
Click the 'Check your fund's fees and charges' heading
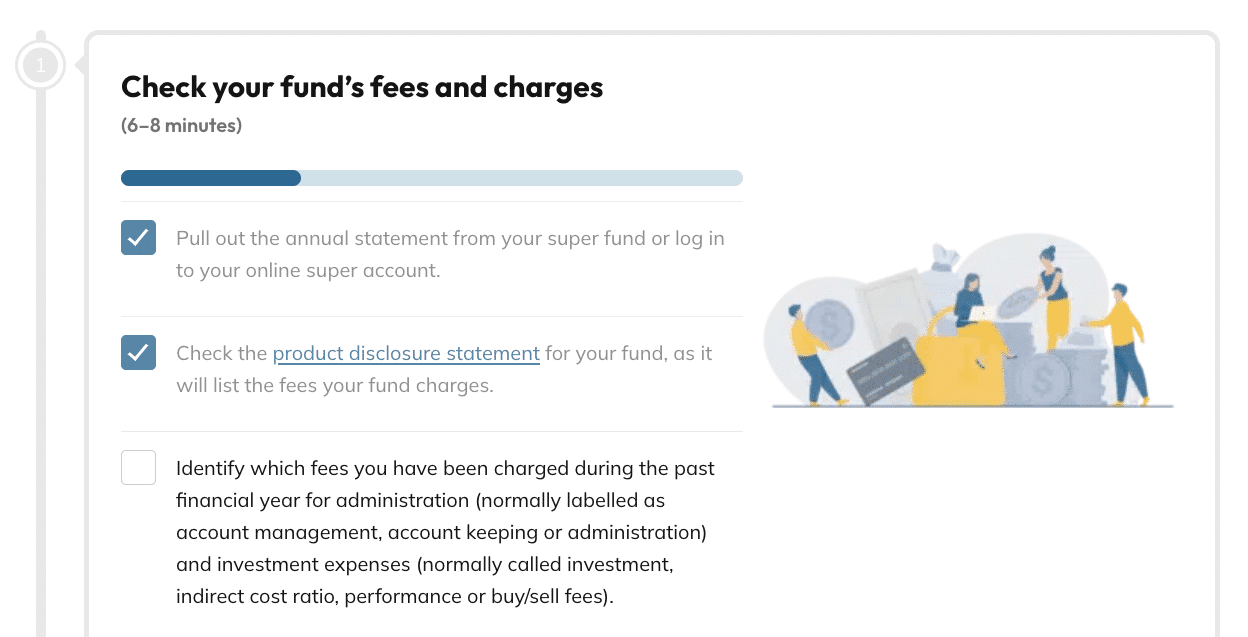(362, 88)
